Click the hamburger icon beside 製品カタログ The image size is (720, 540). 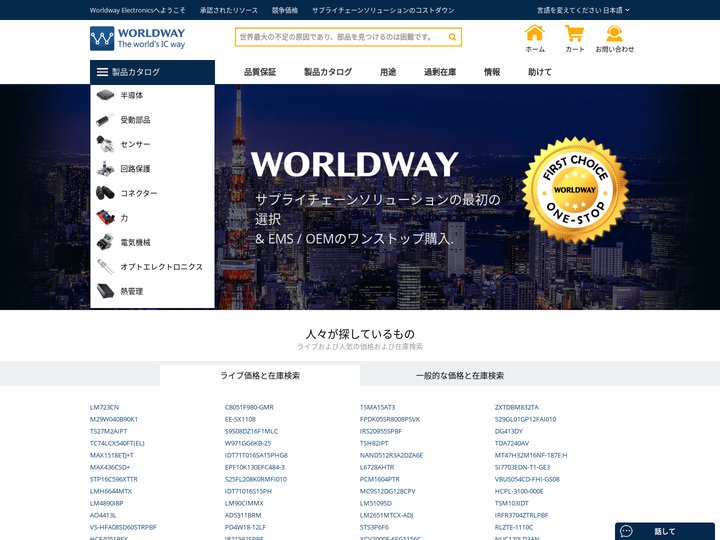[102, 72]
